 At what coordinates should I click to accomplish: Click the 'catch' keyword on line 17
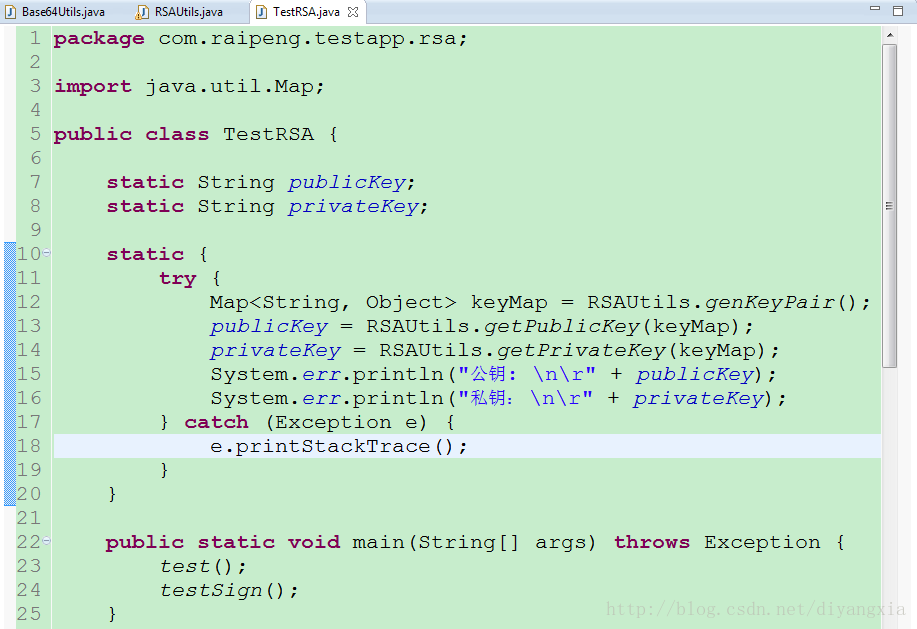click(x=216, y=422)
